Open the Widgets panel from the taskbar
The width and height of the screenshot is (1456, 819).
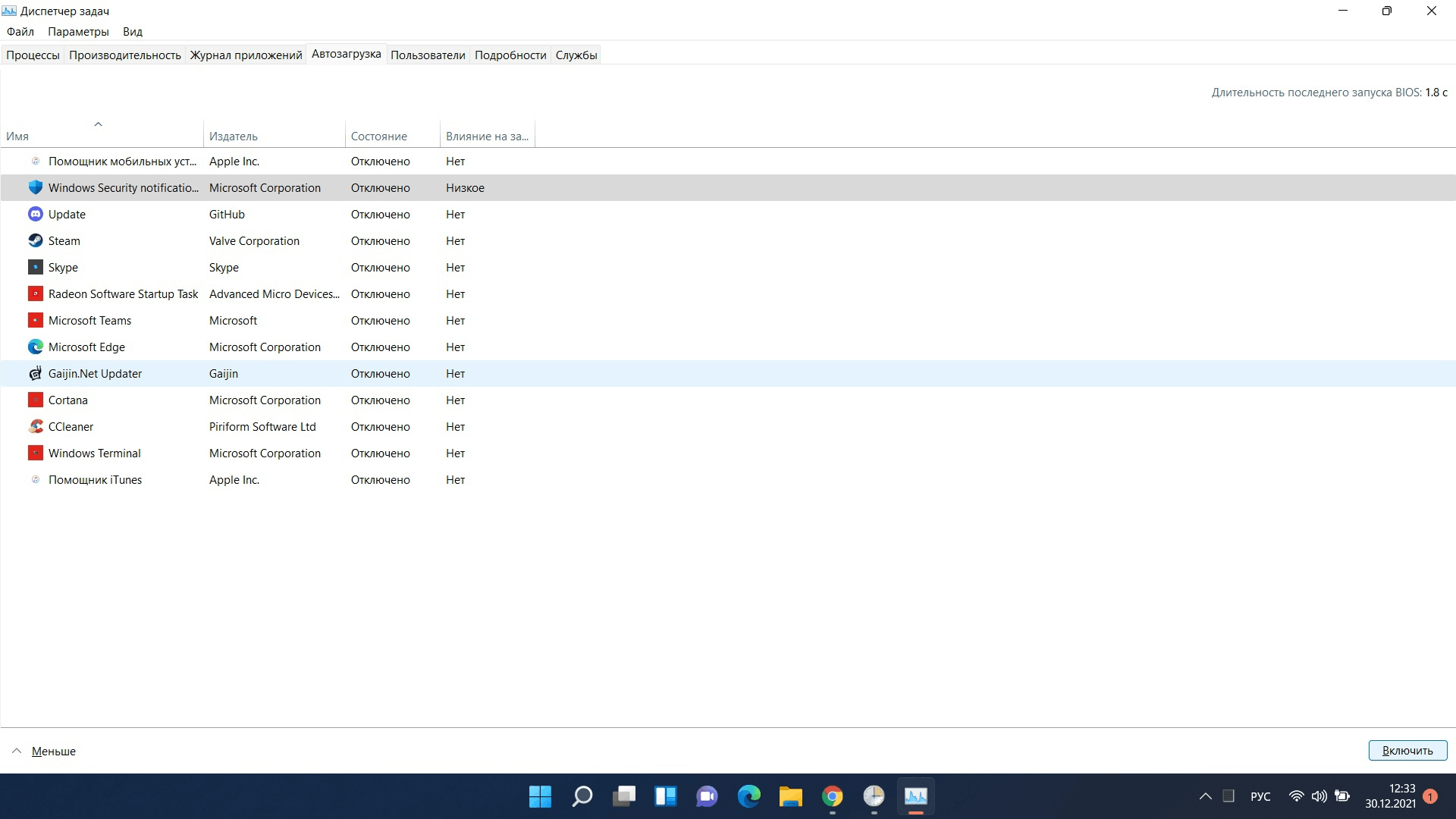[665, 796]
